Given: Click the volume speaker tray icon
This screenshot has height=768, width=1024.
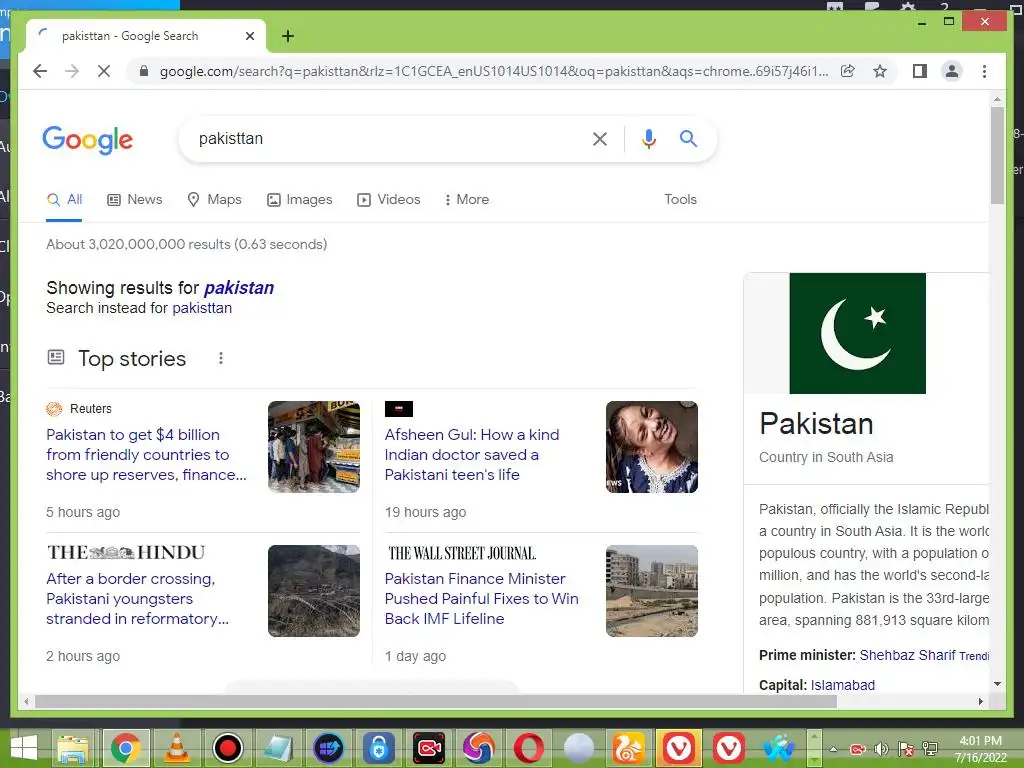Looking at the screenshot, I should 882,749.
